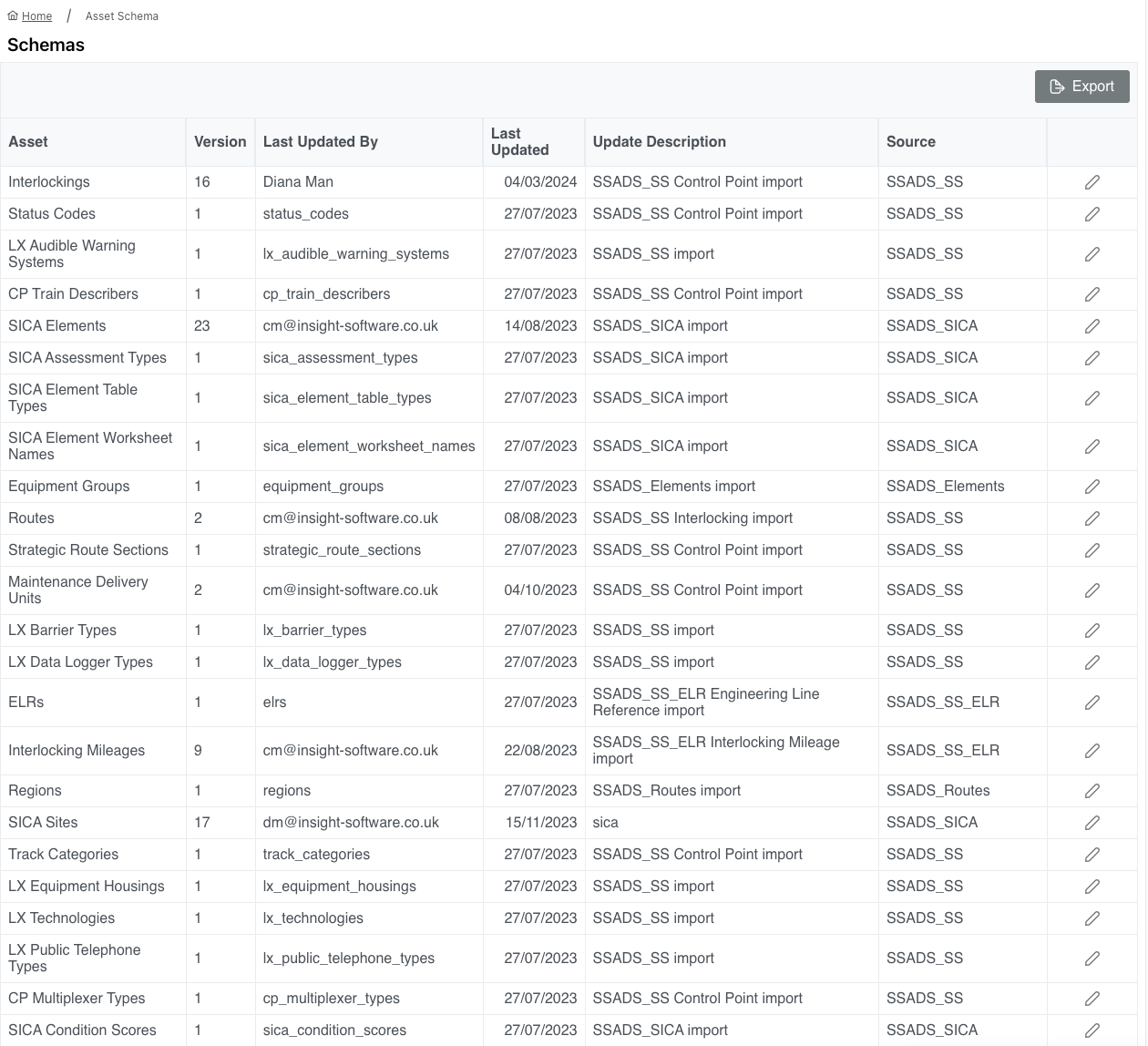The height and width of the screenshot is (1046, 1148).
Task: Go to Home breadcrumb link
Action: click(x=36, y=16)
